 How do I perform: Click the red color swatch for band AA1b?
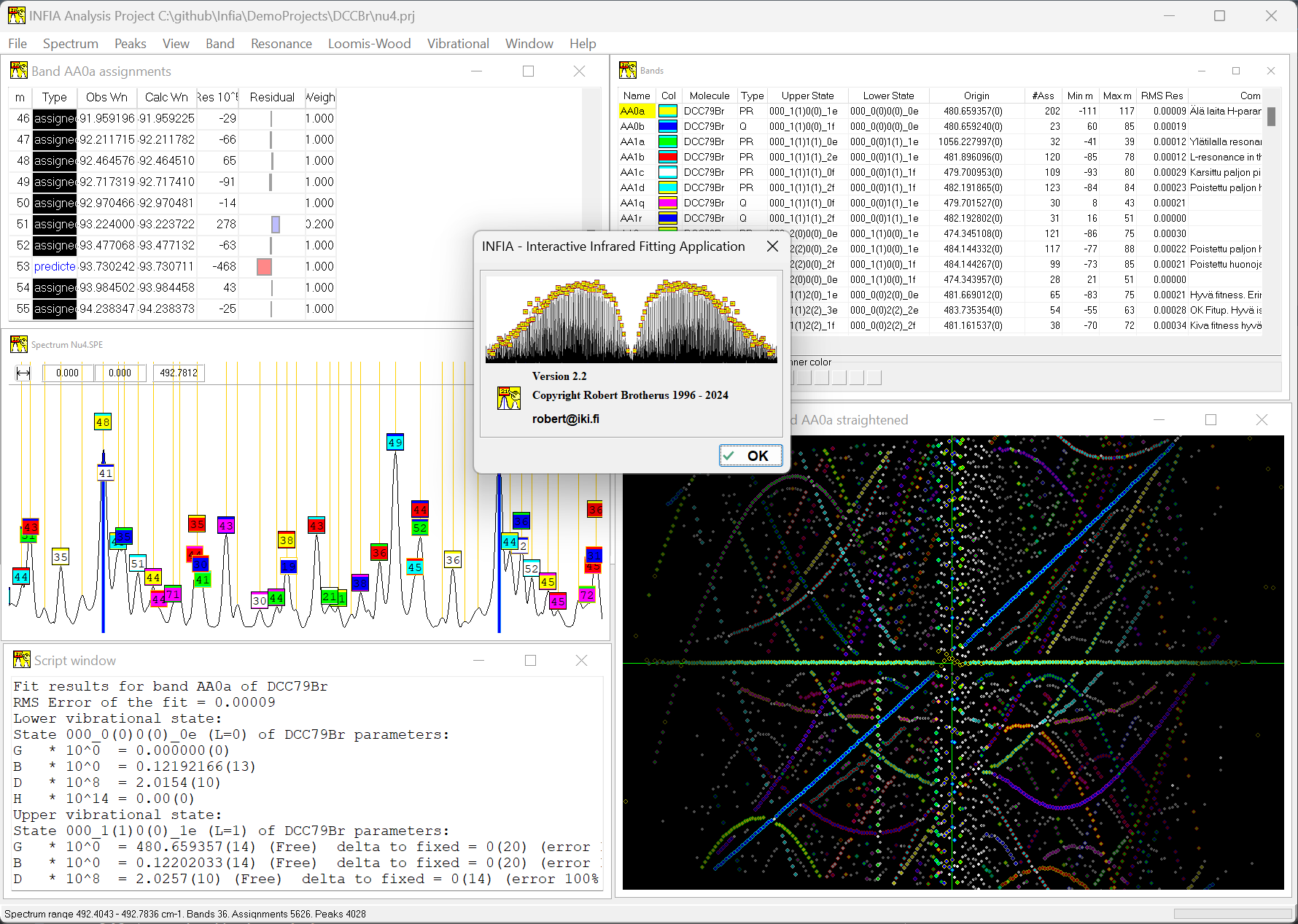(667, 158)
